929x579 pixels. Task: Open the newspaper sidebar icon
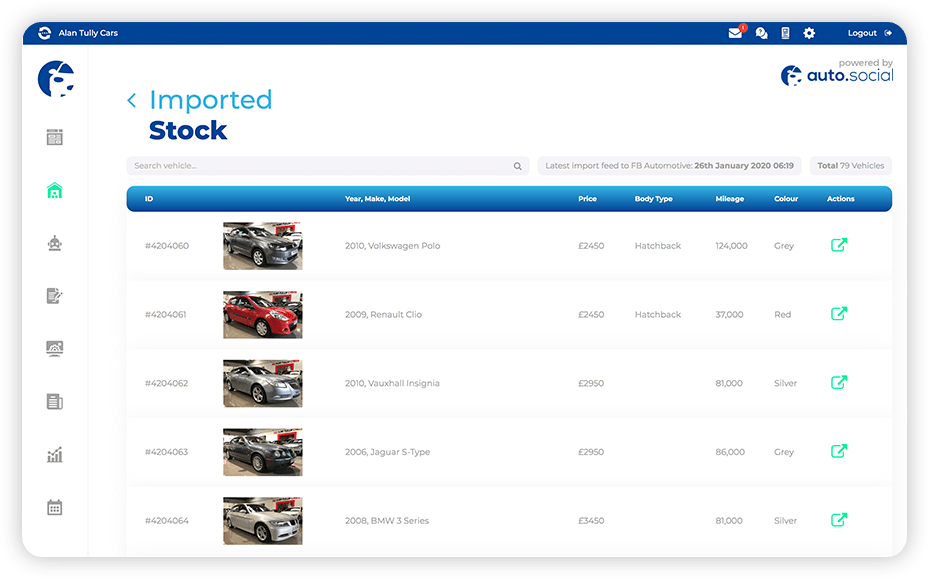click(55, 401)
